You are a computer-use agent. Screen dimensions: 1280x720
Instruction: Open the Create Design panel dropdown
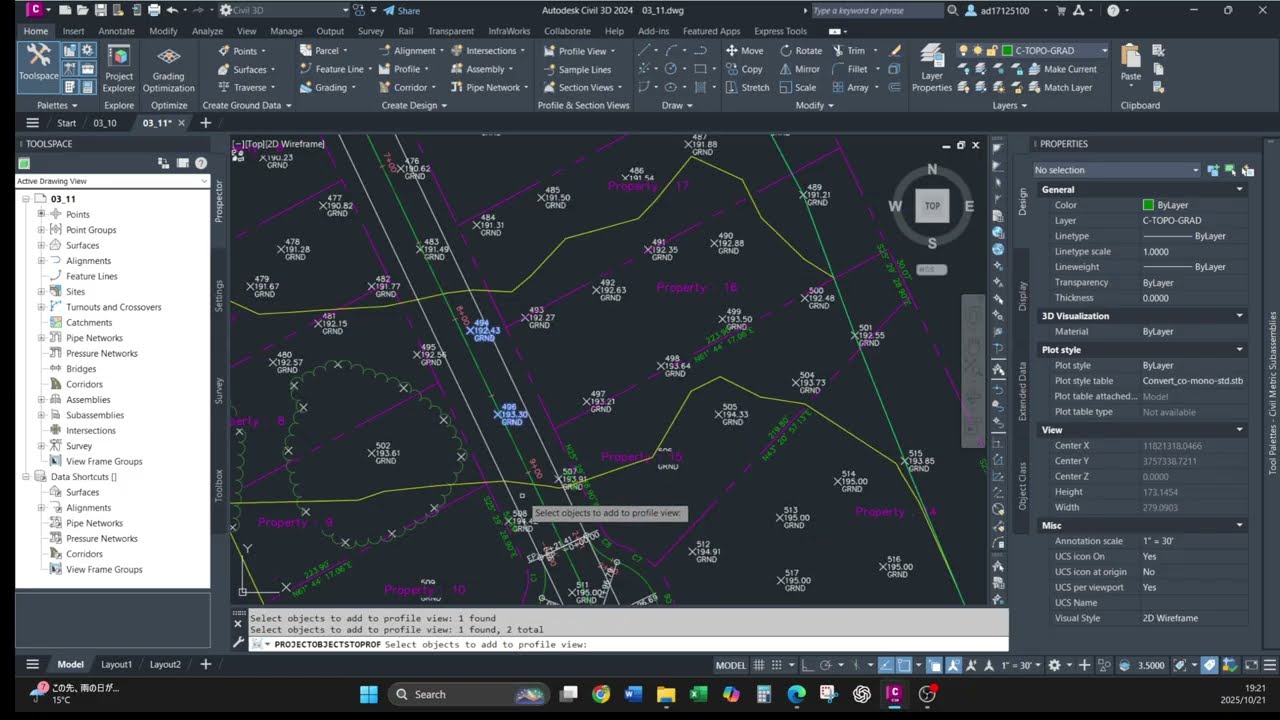coord(416,105)
